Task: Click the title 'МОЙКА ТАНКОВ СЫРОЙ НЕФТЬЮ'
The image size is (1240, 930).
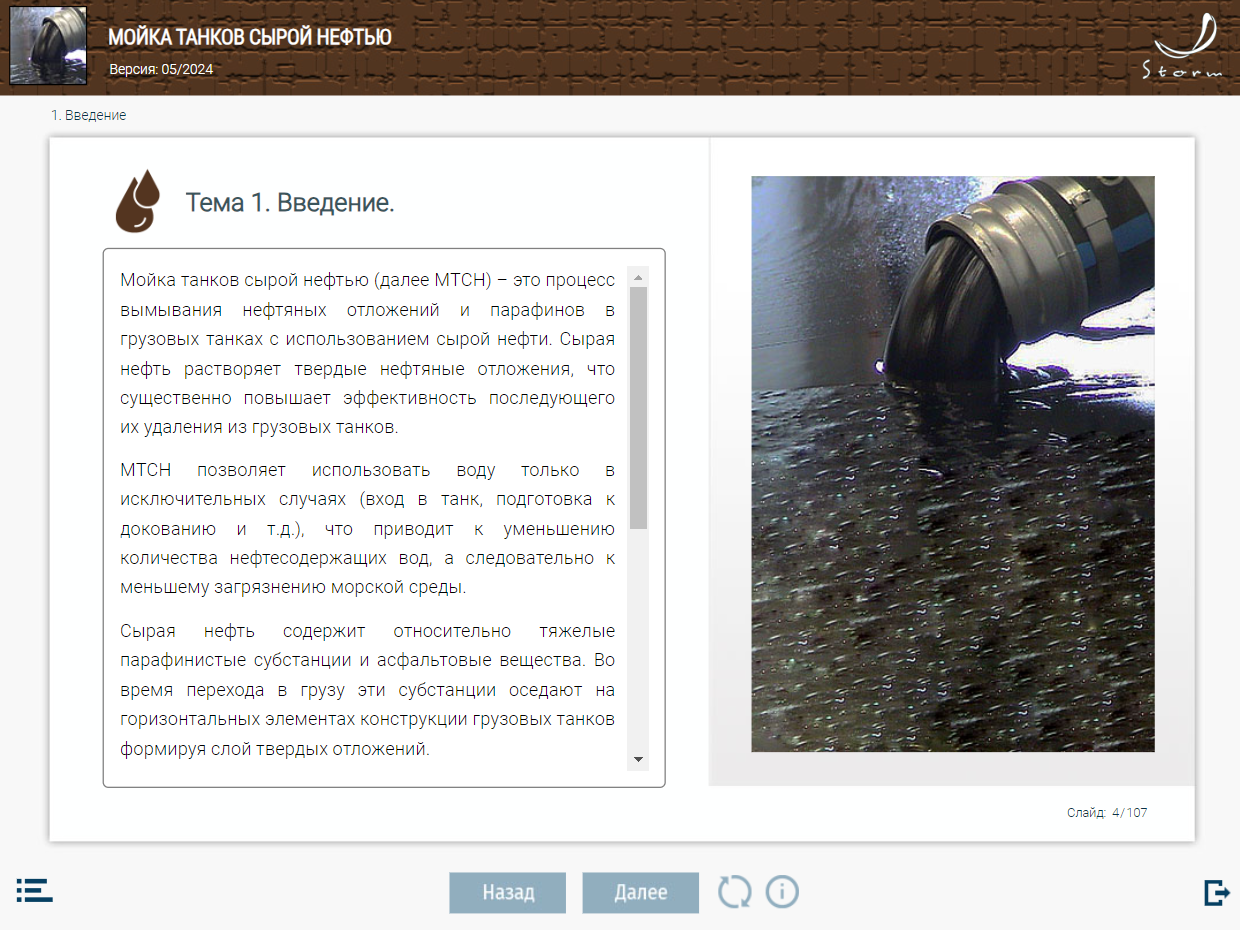Action: point(250,38)
